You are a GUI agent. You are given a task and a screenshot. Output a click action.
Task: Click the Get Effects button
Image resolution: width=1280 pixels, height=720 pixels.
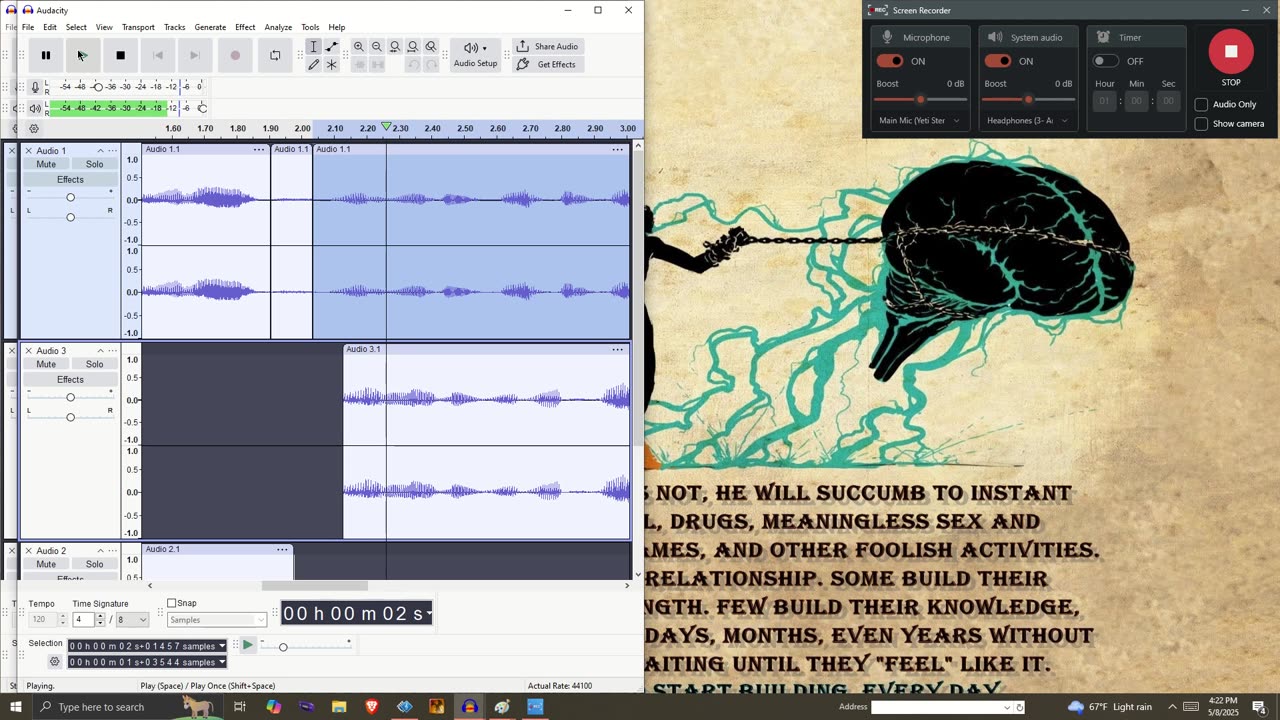pyautogui.click(x=546, y=65)
